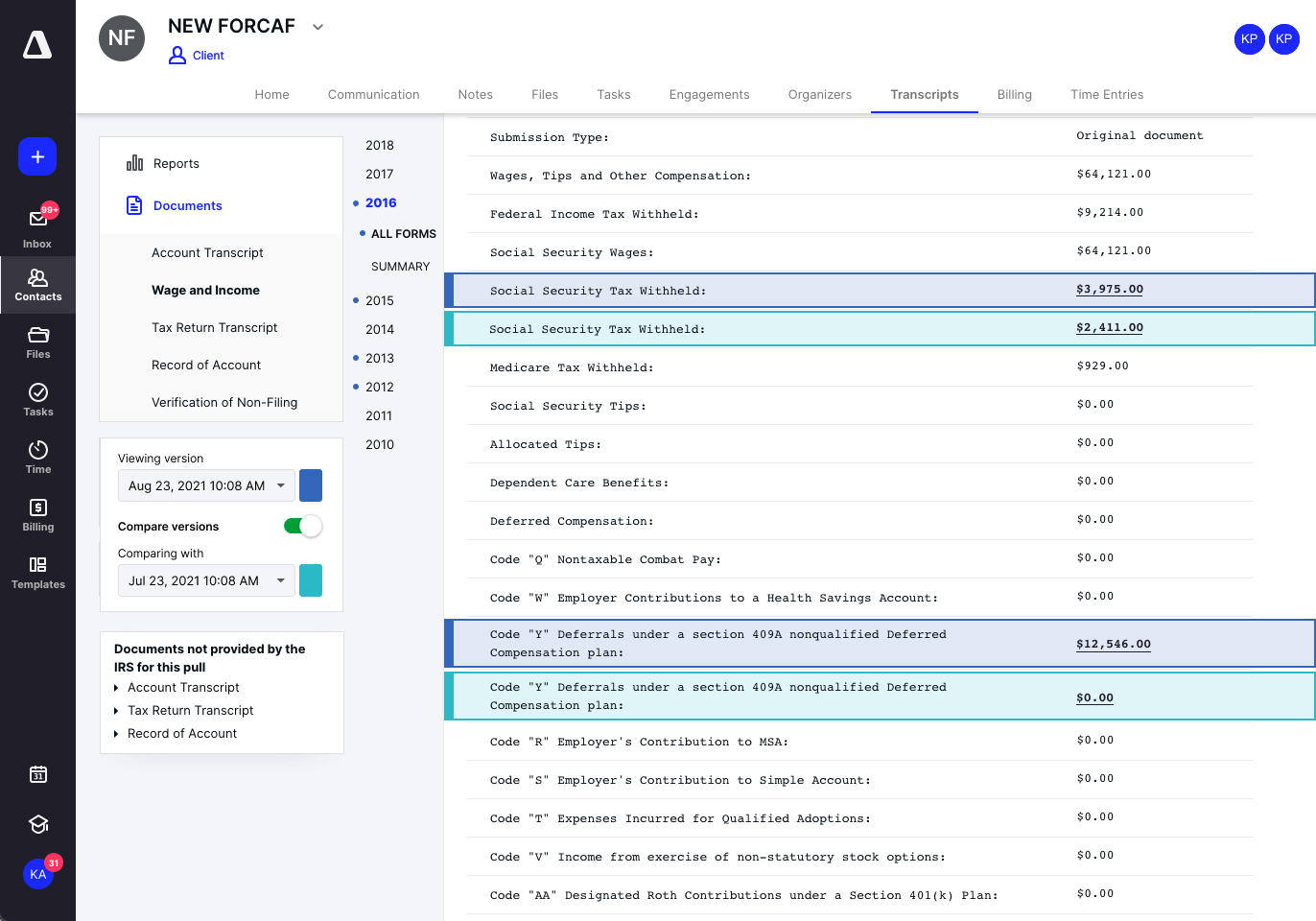Open Files from the left navigation rail
Viewport: 1316px width, 921px height.
point(37,341)
